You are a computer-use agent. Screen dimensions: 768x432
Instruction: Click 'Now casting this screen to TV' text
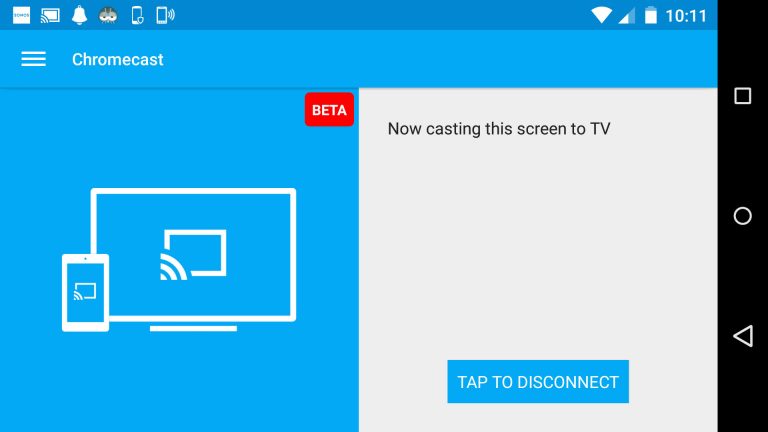coord(499,129)
